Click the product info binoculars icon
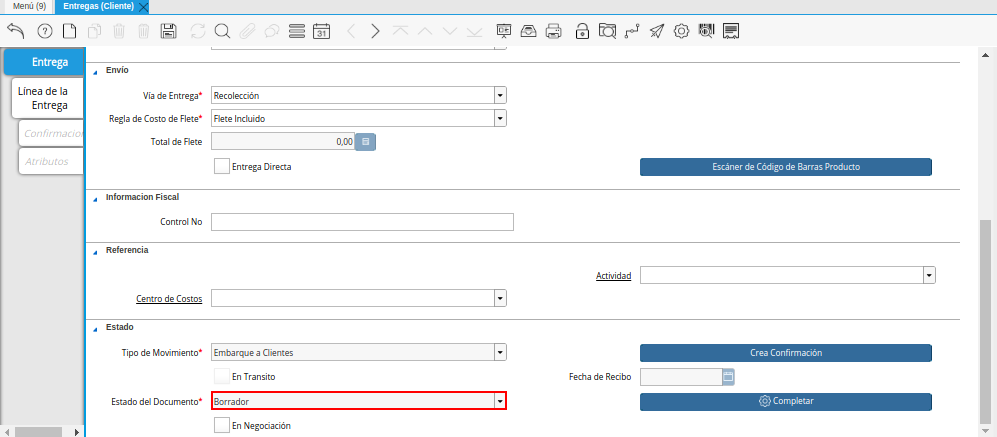The image size is (997, 437). (706, 31)
